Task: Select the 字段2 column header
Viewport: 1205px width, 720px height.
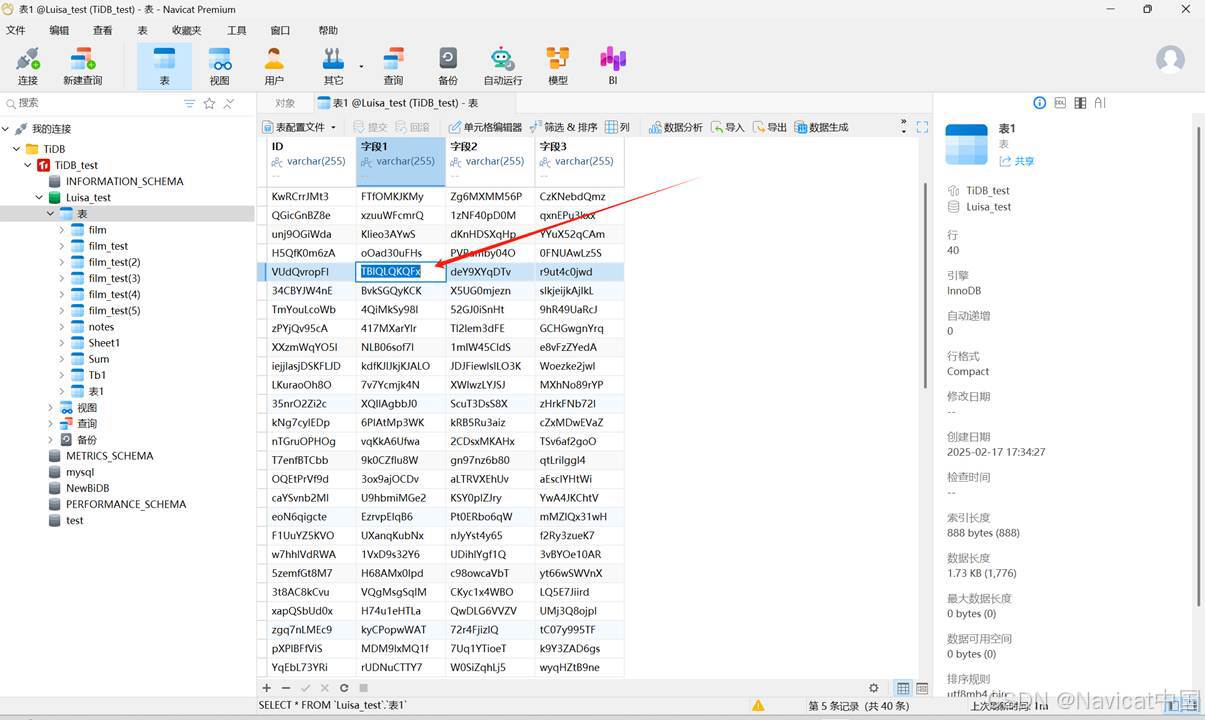Action: pyautogui.click(x=490, y=162)
